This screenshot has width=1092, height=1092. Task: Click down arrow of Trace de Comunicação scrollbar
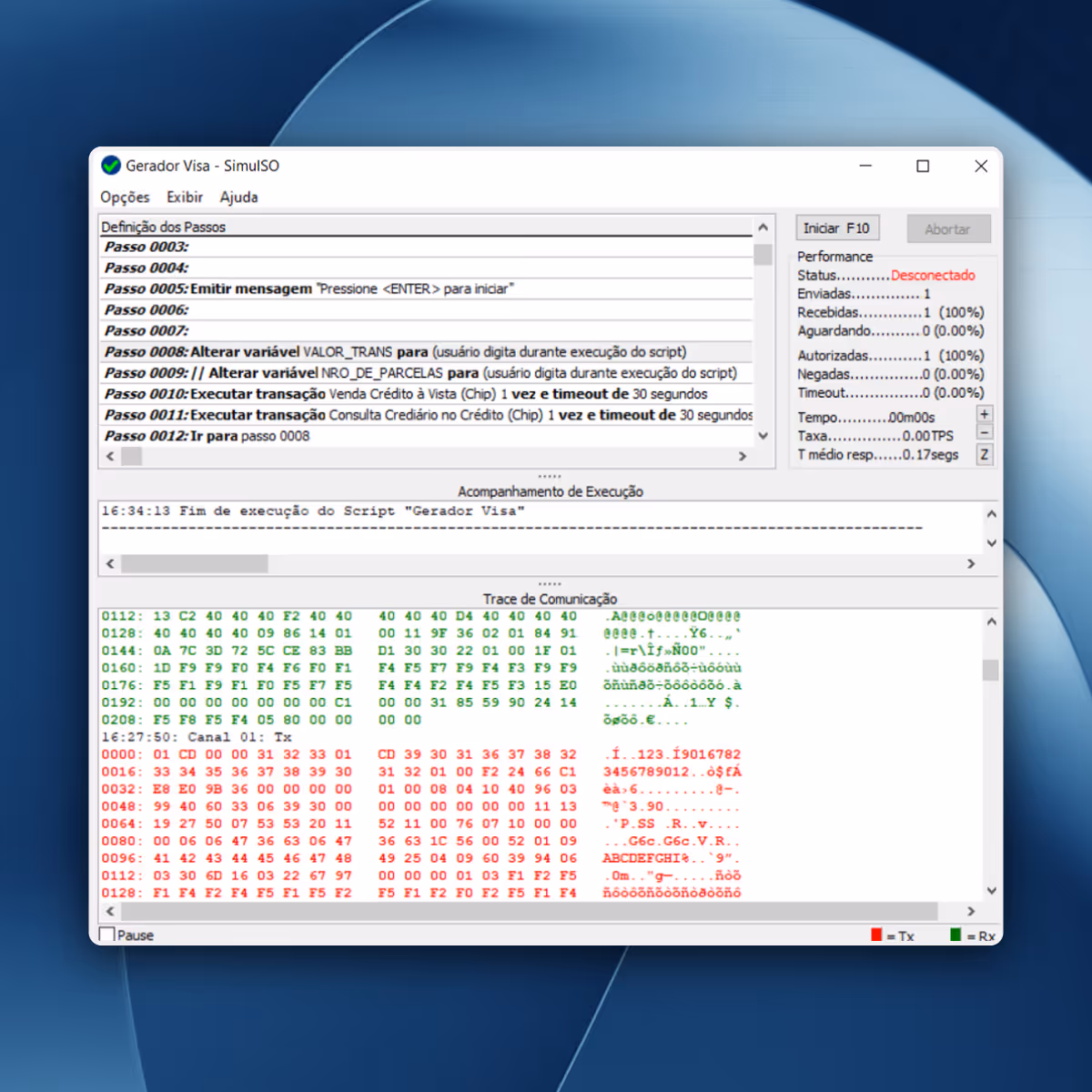click(x=992, y=891)
